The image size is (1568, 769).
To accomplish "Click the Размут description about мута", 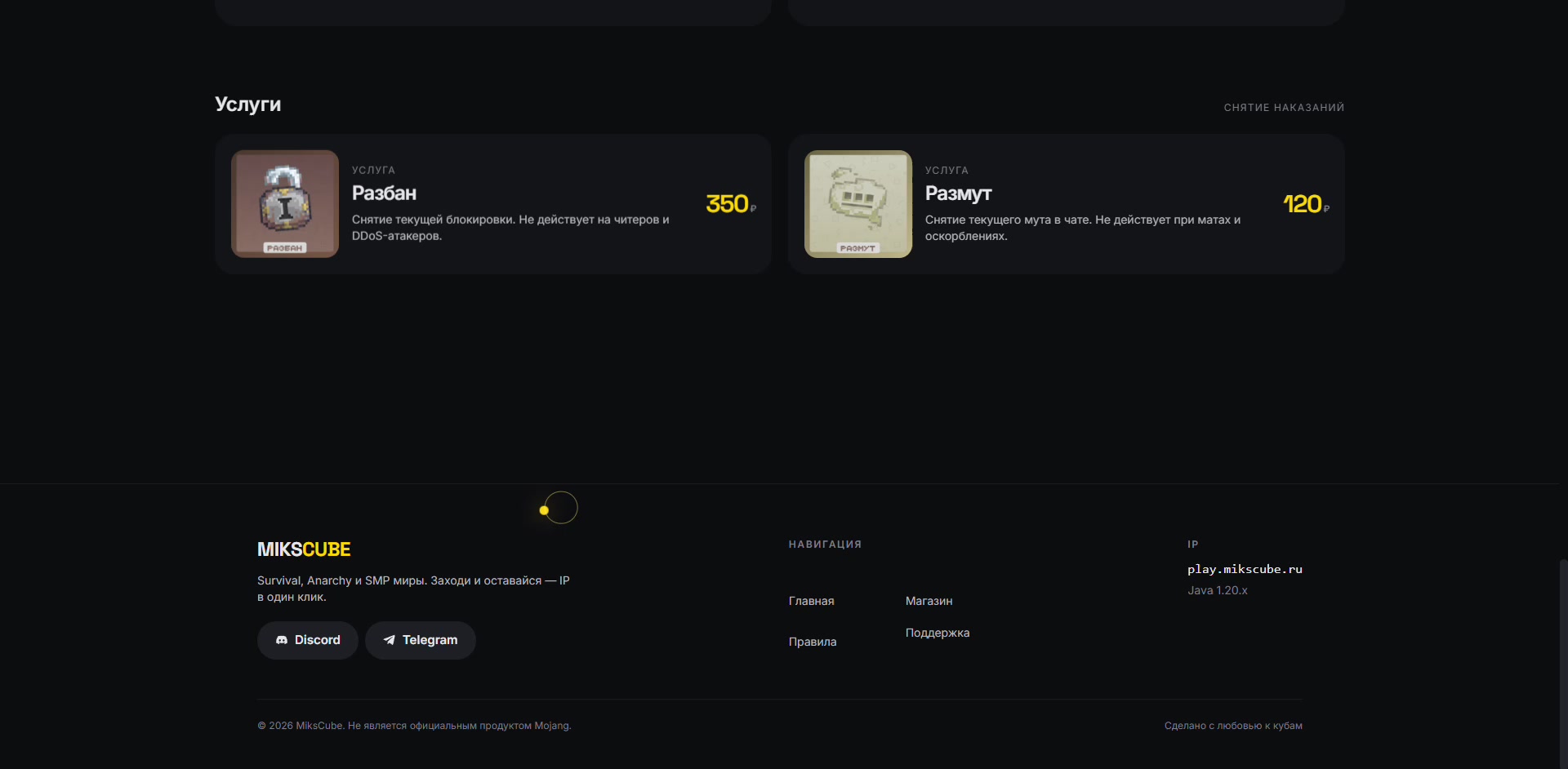I will tap(1084, 228).
